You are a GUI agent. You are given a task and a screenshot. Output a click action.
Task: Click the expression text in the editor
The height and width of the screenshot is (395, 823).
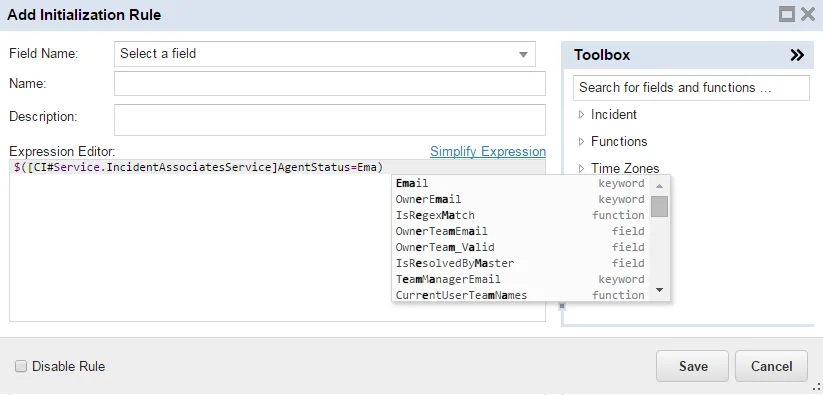tap(198, 167)
